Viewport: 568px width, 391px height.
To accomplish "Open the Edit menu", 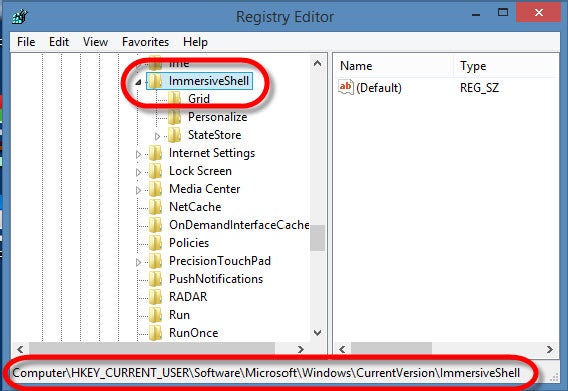I will pos(59,42).
